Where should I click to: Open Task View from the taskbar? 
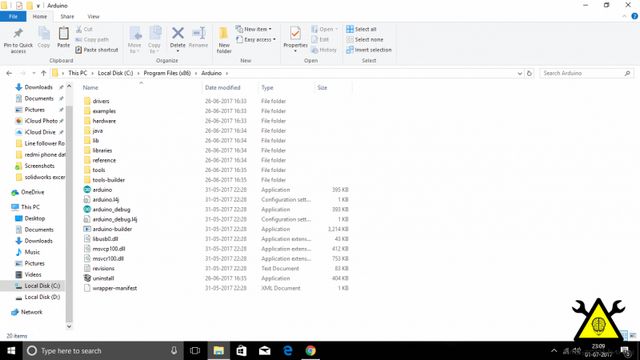coord(195,351)
